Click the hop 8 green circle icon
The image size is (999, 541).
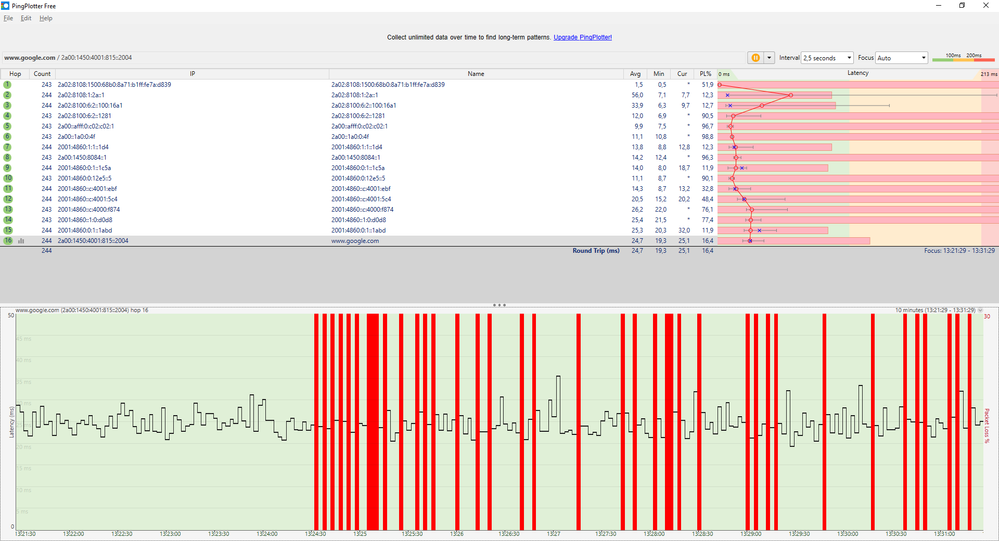click(x=8, y=157)
